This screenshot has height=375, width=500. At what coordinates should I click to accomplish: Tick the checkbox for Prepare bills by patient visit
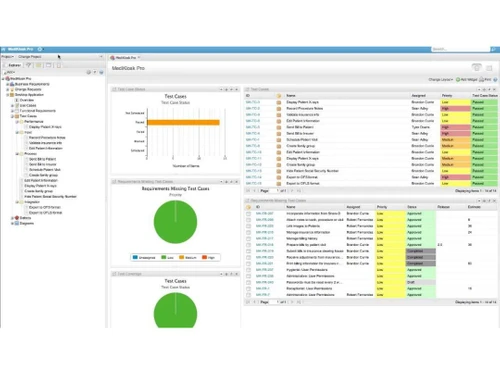pyautogui.click(x=248, y=245)
